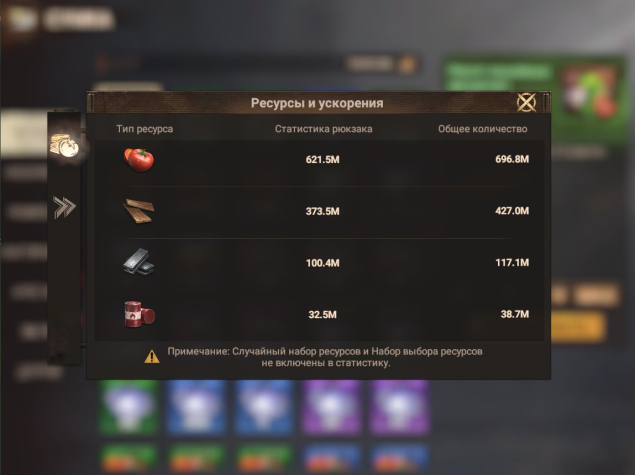Click the Тип ресурса column header

click(145, 129)
